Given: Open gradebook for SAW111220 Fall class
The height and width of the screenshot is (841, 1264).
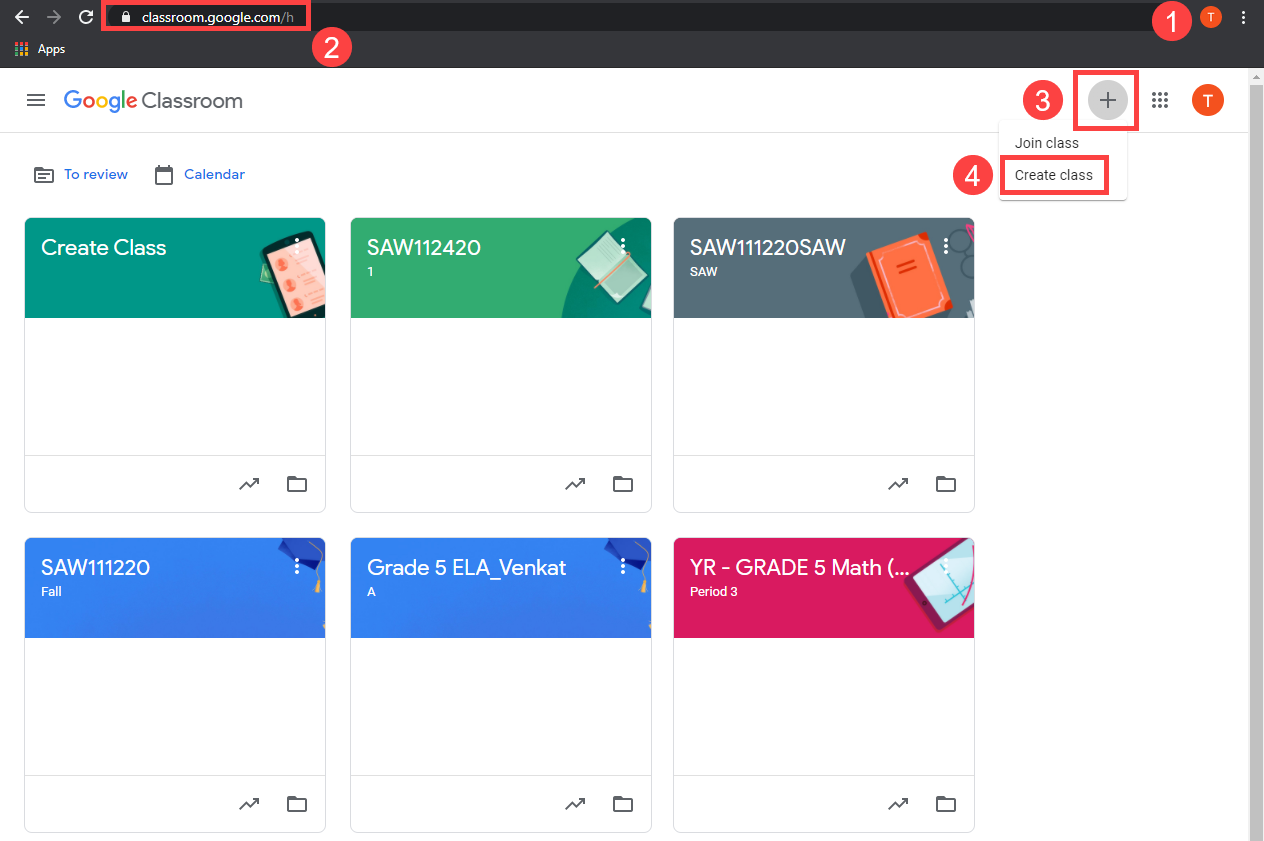Looking at the screenshot, I should [x=249, y=804].
